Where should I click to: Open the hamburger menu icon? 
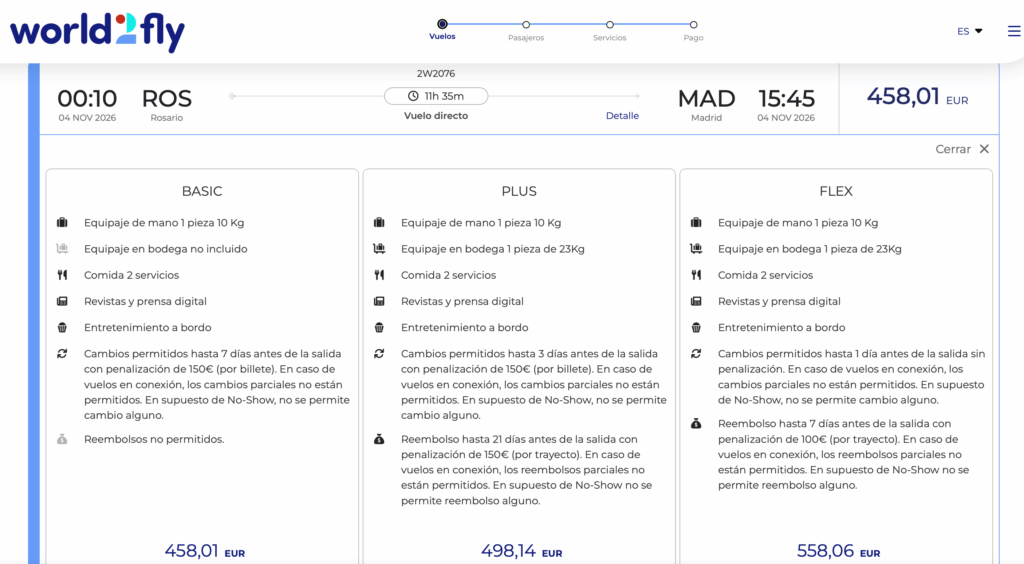1014,31
